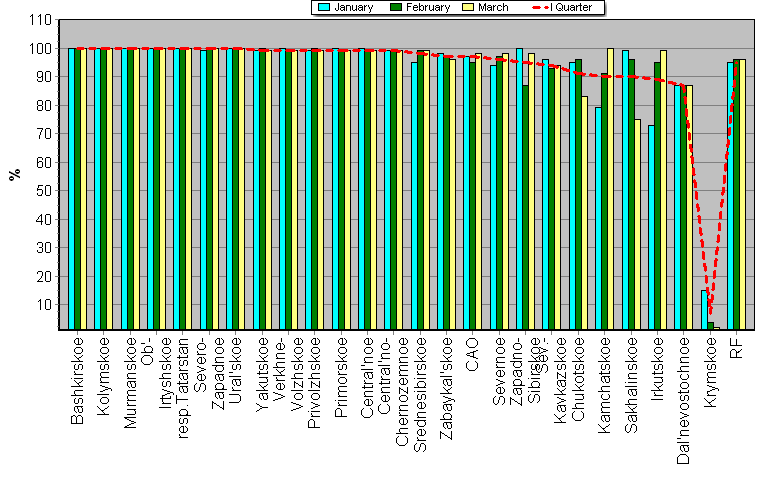Screen dimensions: 777x479
Task: Click the Privolzhskoe axis label
Action: (315, 383)
